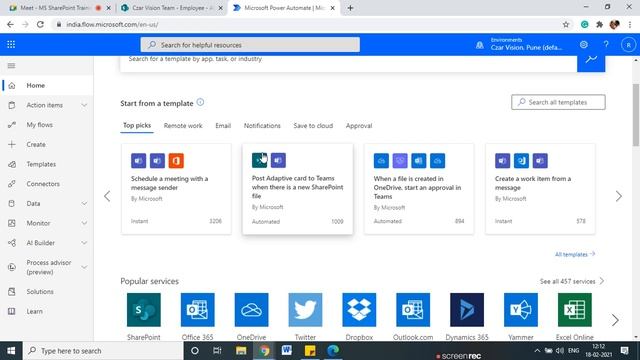Focus the Search for helpful resources box

(x=250, y=45)
